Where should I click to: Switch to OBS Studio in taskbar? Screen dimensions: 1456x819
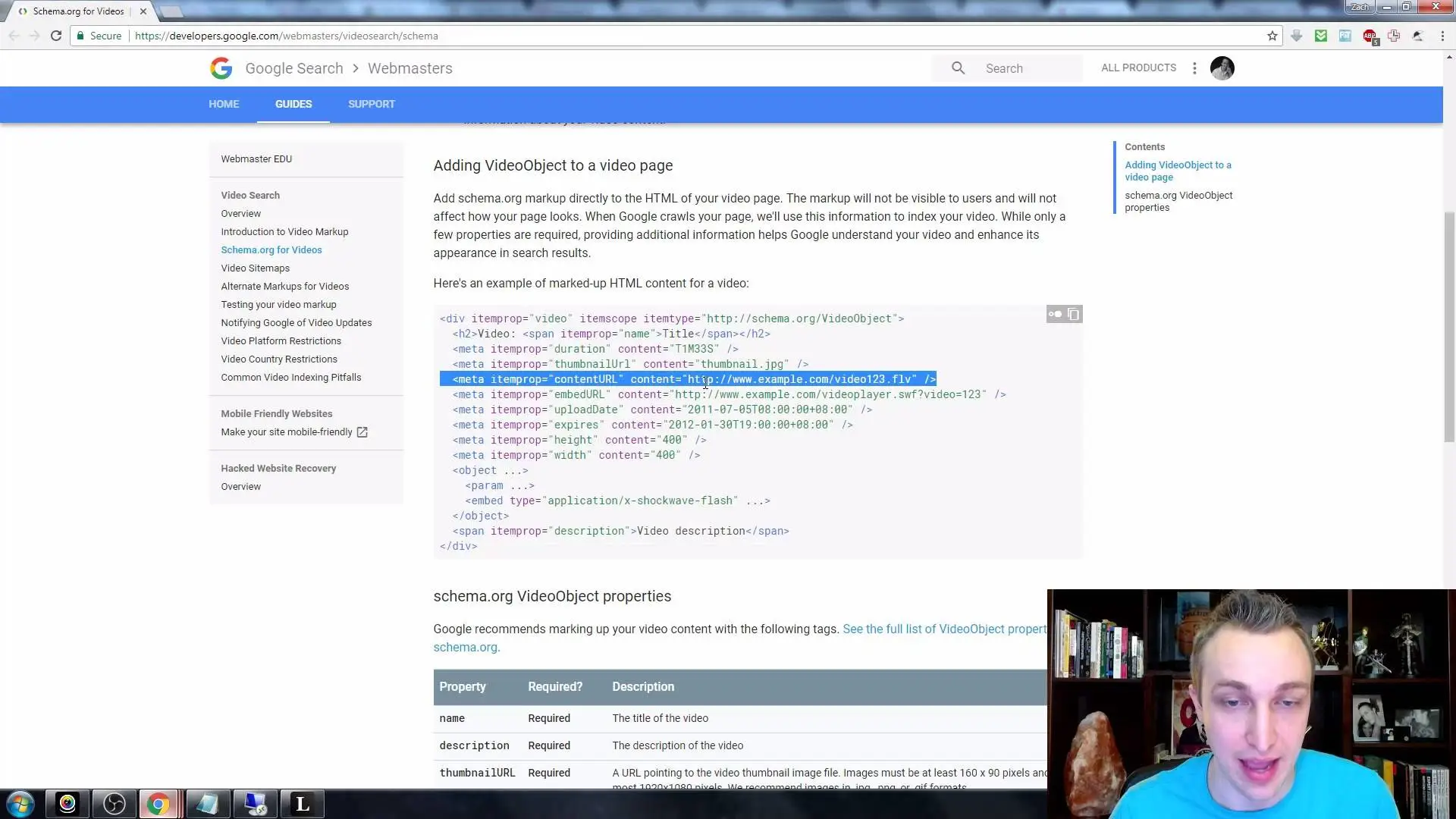click(x=115, y=804)
